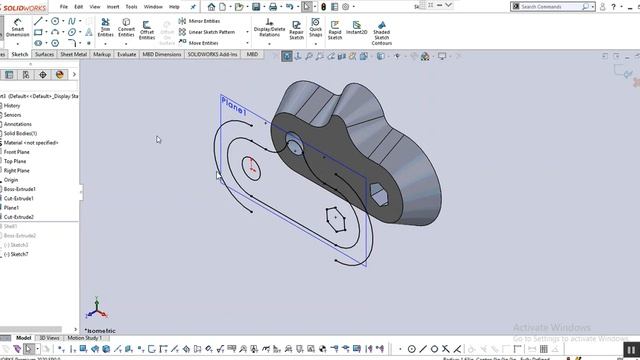Image resolution: width=640 pixels, height=360 pixels.
Task: Open Quick Snaps tool
Action: (x=316, y=27)
